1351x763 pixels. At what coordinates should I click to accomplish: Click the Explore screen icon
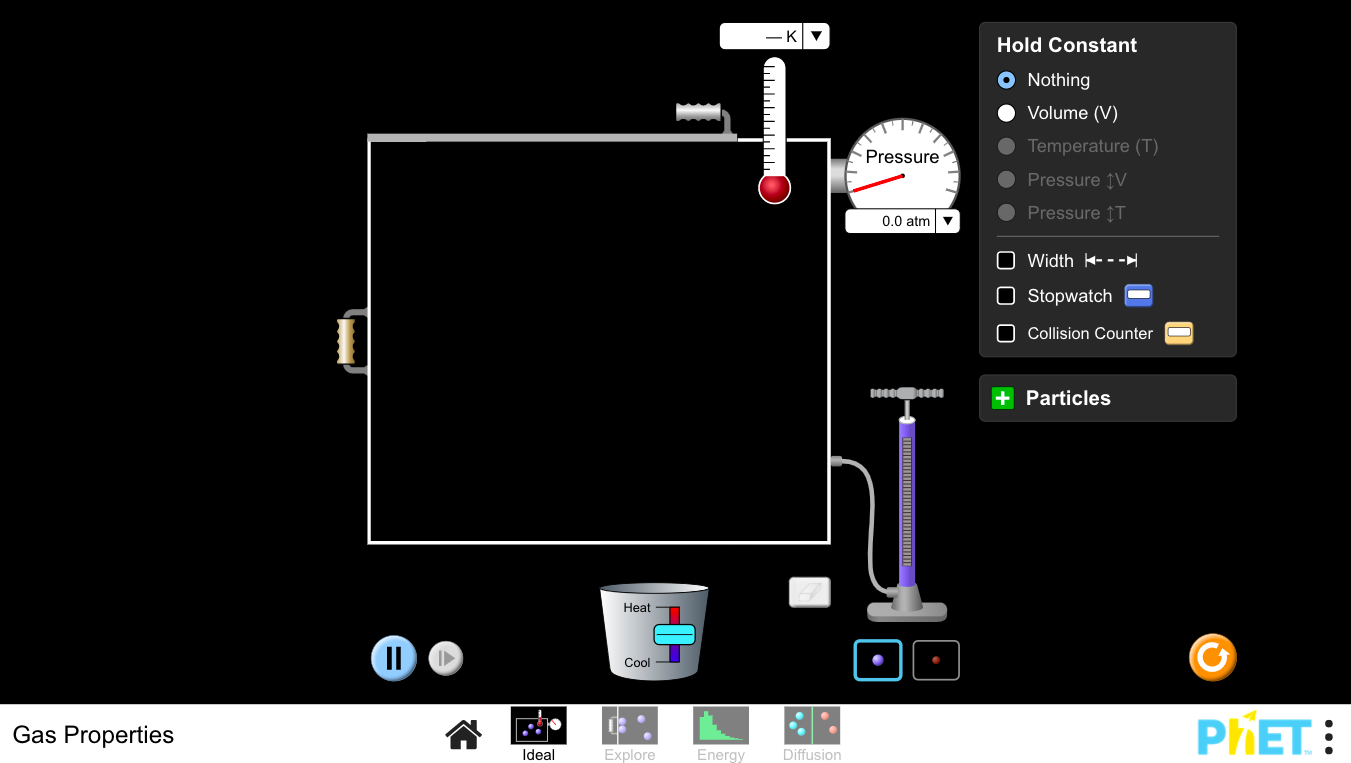point(629,725)
